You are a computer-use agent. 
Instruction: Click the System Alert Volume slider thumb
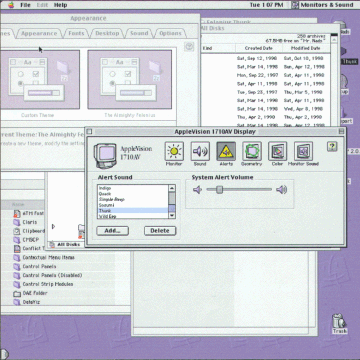(219, 190)
